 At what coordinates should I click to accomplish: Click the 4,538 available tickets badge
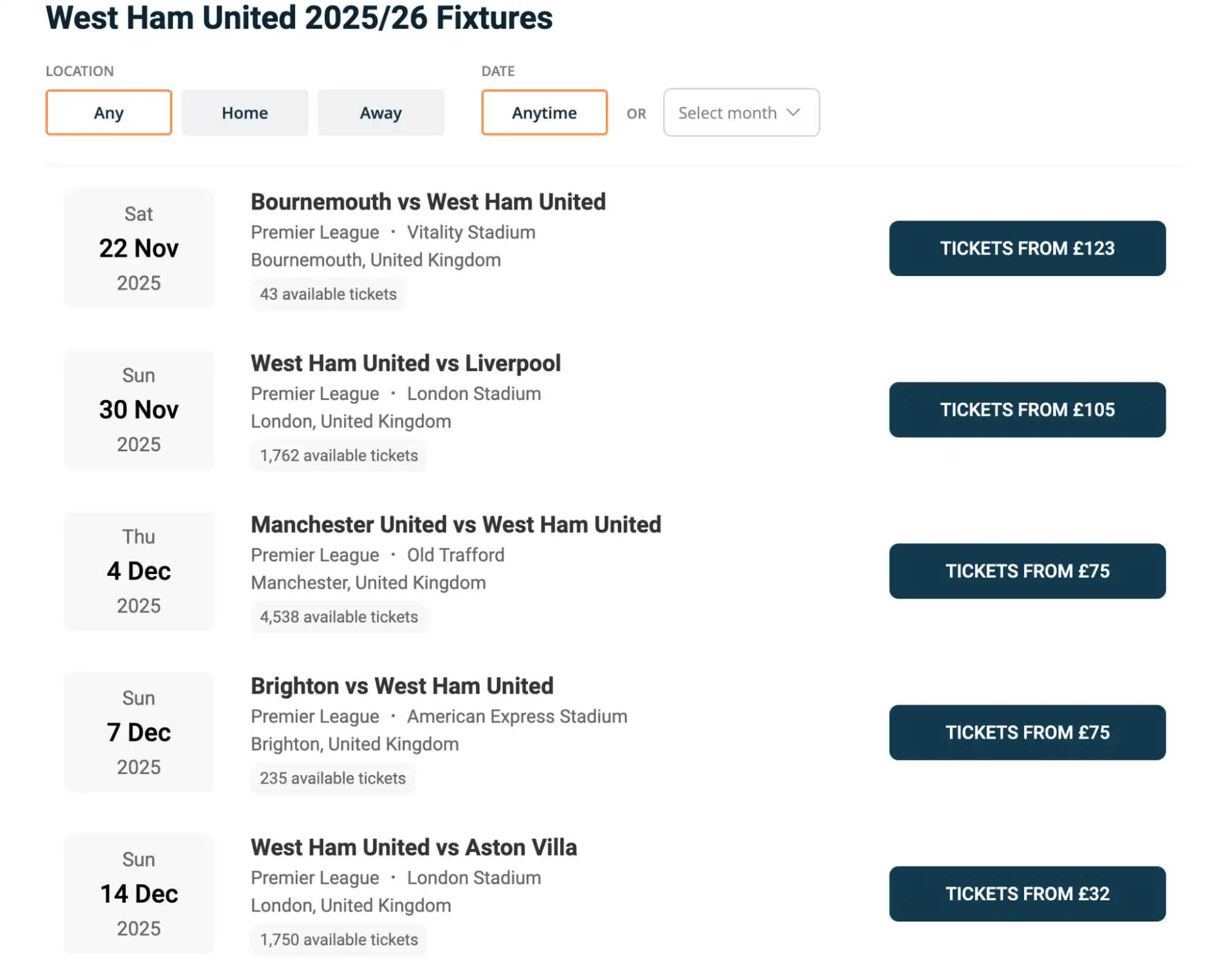click(x=339, y=616)
